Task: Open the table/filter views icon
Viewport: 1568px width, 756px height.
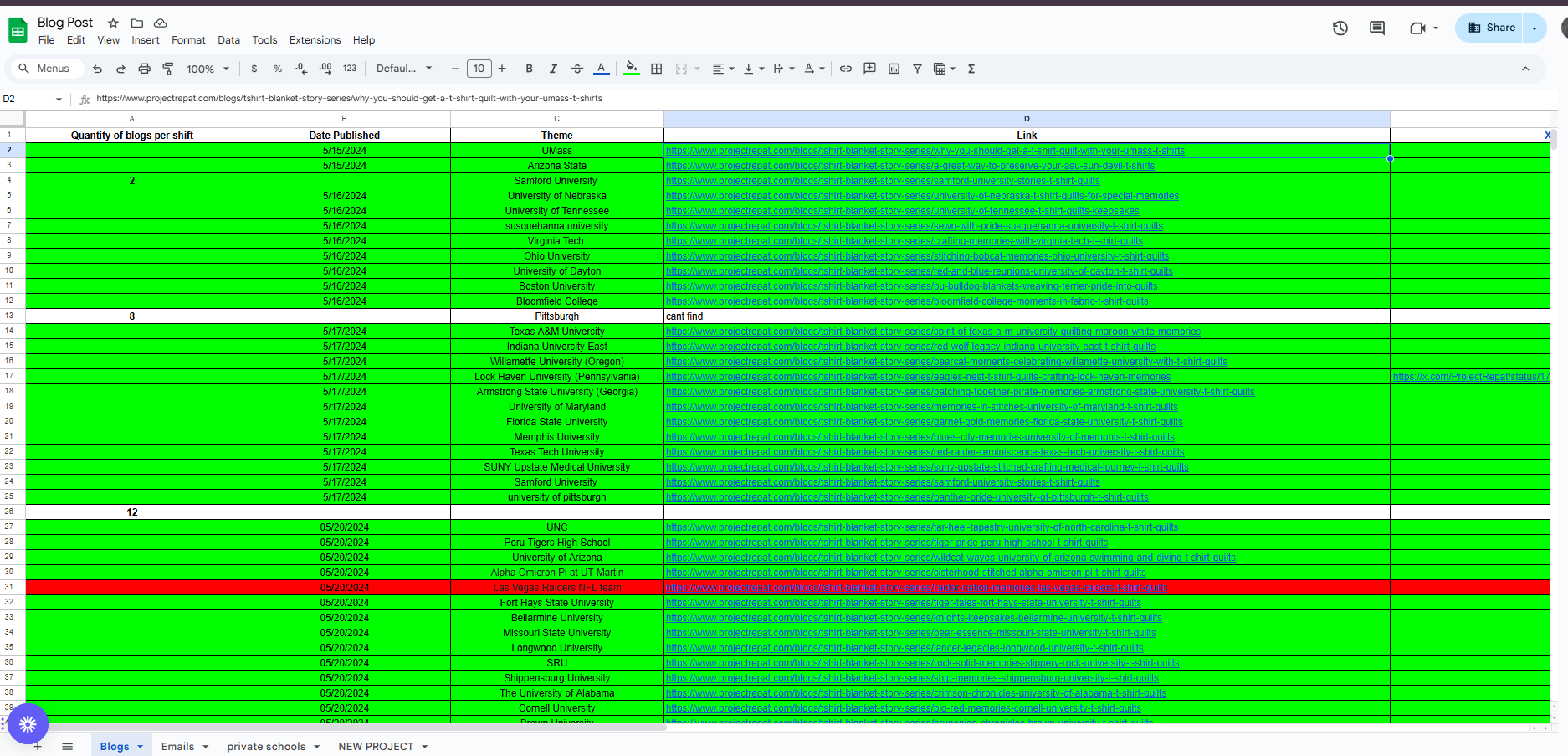Action: [x=944, y=69]
